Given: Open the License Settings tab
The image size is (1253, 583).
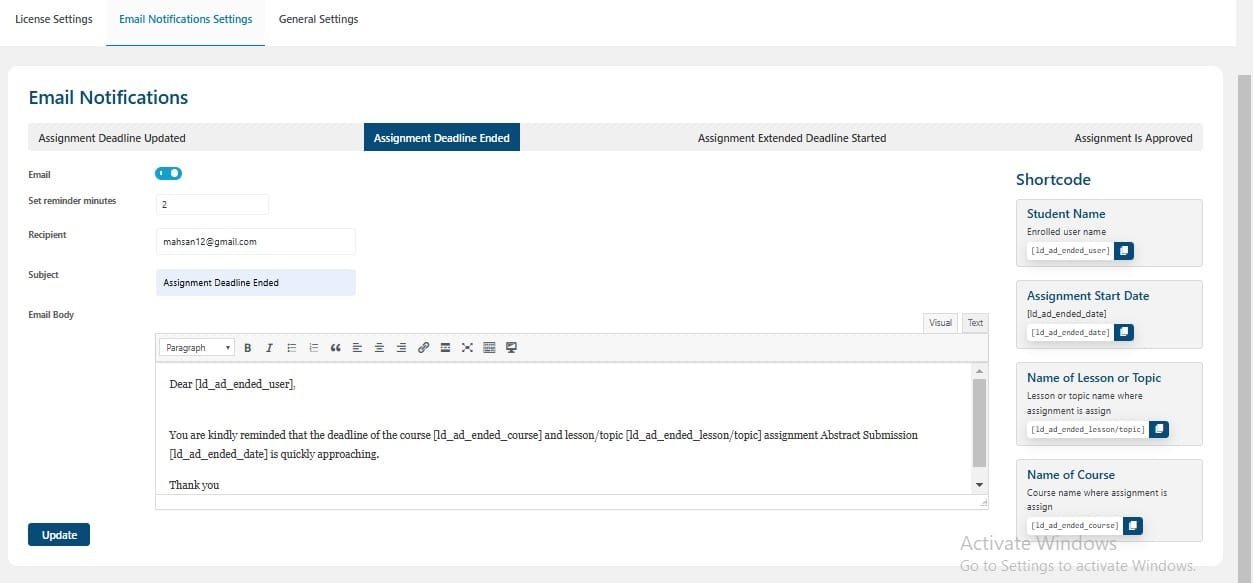Looking at the screenshot, I should click(x=54, y=19).
